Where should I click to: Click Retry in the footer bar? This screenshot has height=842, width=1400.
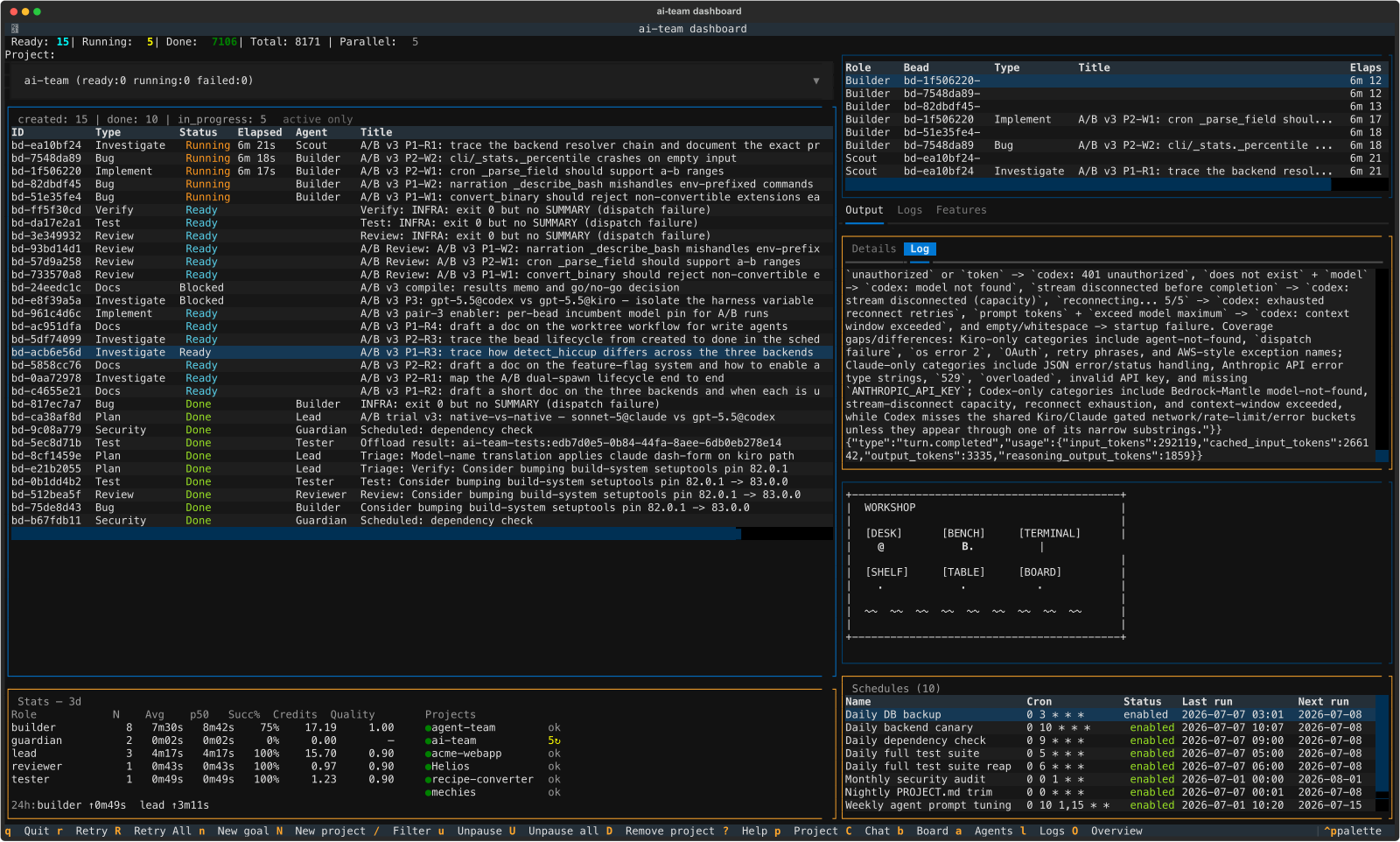pyautogui.click(x=91, y=831)
